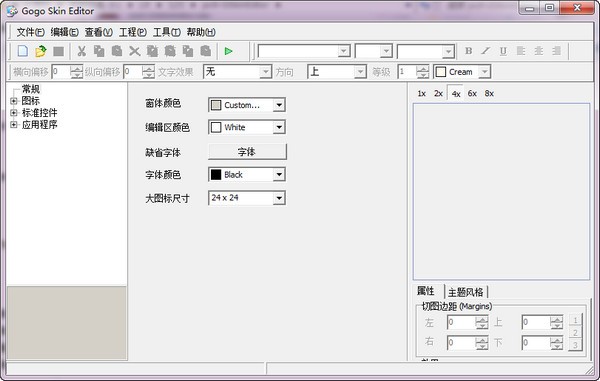Image resolution: width=600 pixels, height=381 pixels.
Task: Click the Cream color swatch
Action: (x=441, y=72)
